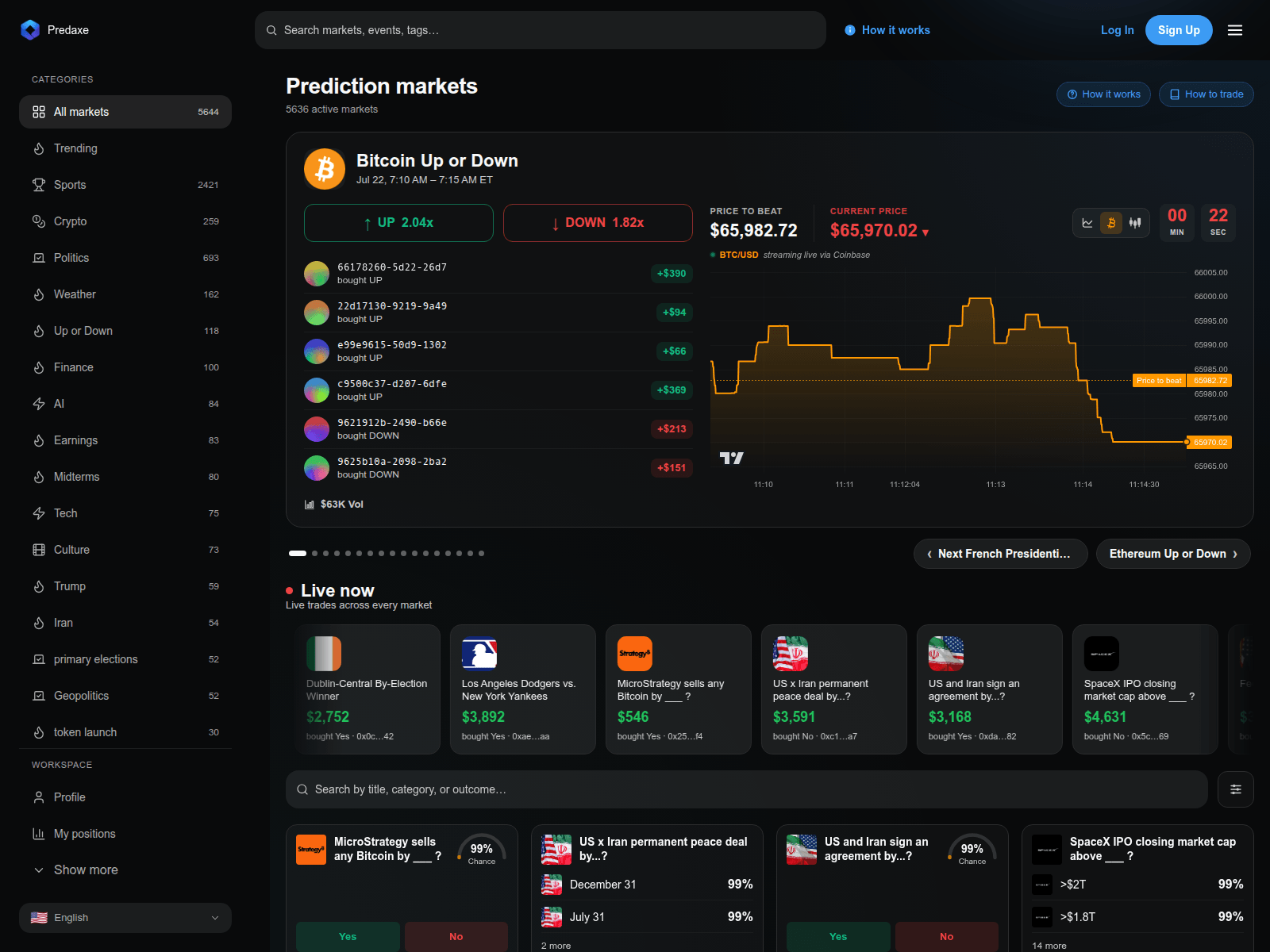Choose Yes on MicroStrategy sells Bitcoin card

pos(348,936)
